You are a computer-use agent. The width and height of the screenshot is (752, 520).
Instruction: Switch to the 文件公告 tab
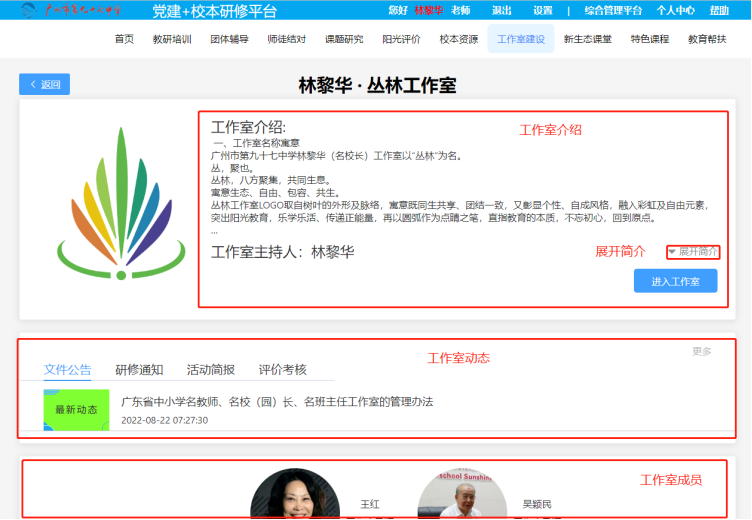[x=67, y=369]
